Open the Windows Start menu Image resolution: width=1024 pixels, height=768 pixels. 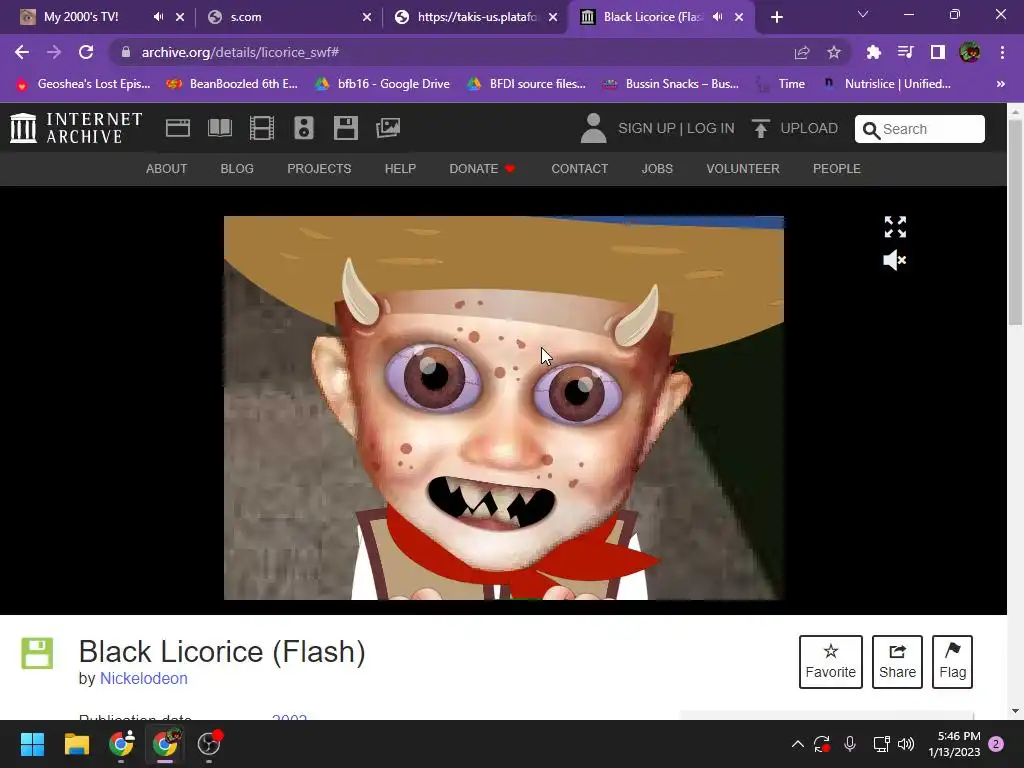click(32, 744)
